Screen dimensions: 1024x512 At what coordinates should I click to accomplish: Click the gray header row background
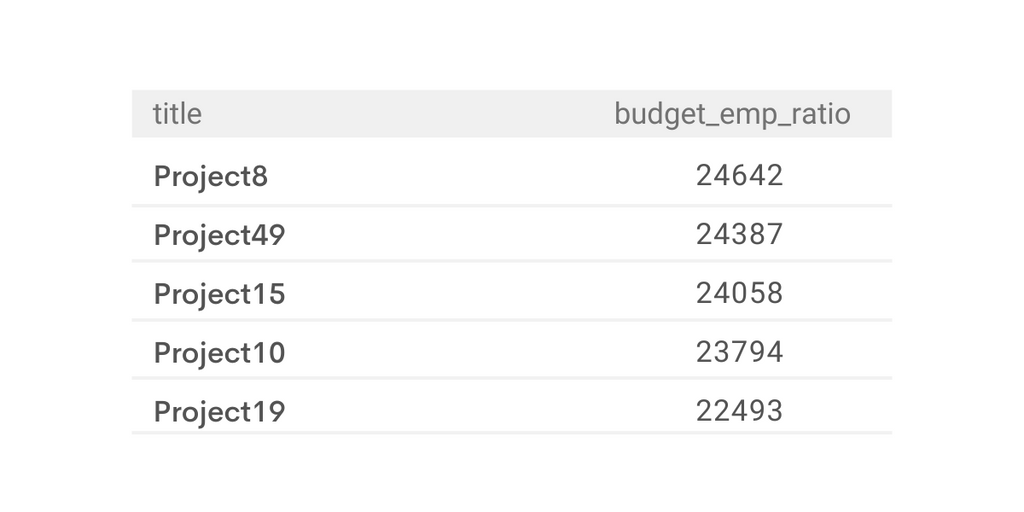(405, 114)
